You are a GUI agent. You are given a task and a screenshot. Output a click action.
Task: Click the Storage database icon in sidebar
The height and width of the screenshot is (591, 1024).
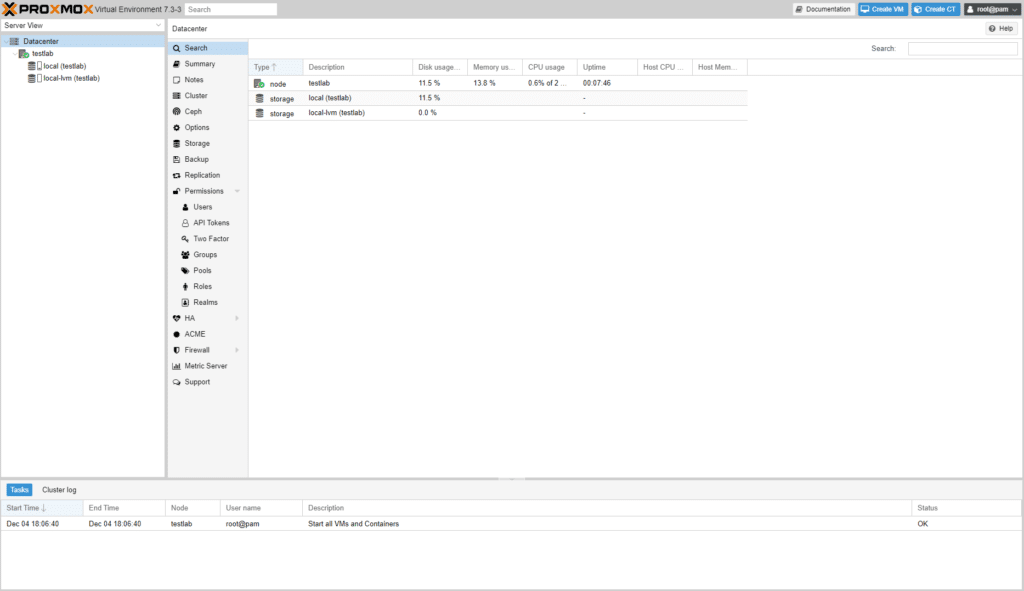pyautogui.click(x=176, y=143)
